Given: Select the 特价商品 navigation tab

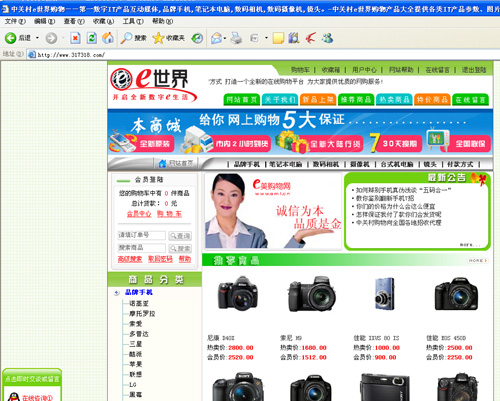Looking at the screenshot, I should coord(432,99).
